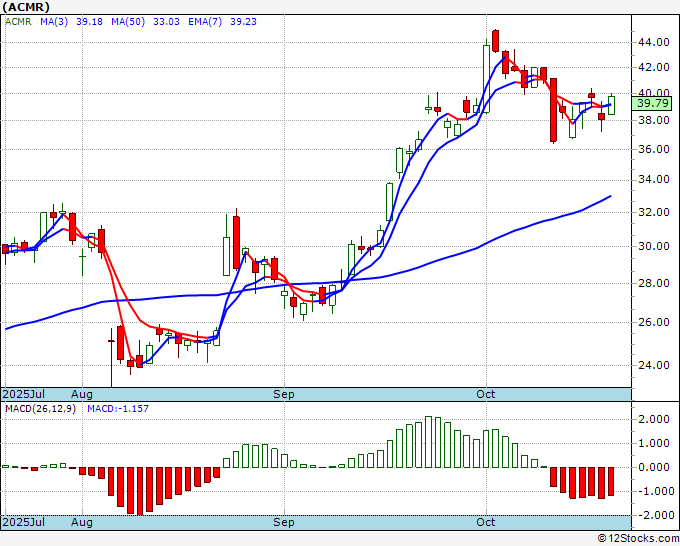This screenshot has width=680, height=546.
Task: Click the Aug label on MACD axis
Action: pos(82,522)
